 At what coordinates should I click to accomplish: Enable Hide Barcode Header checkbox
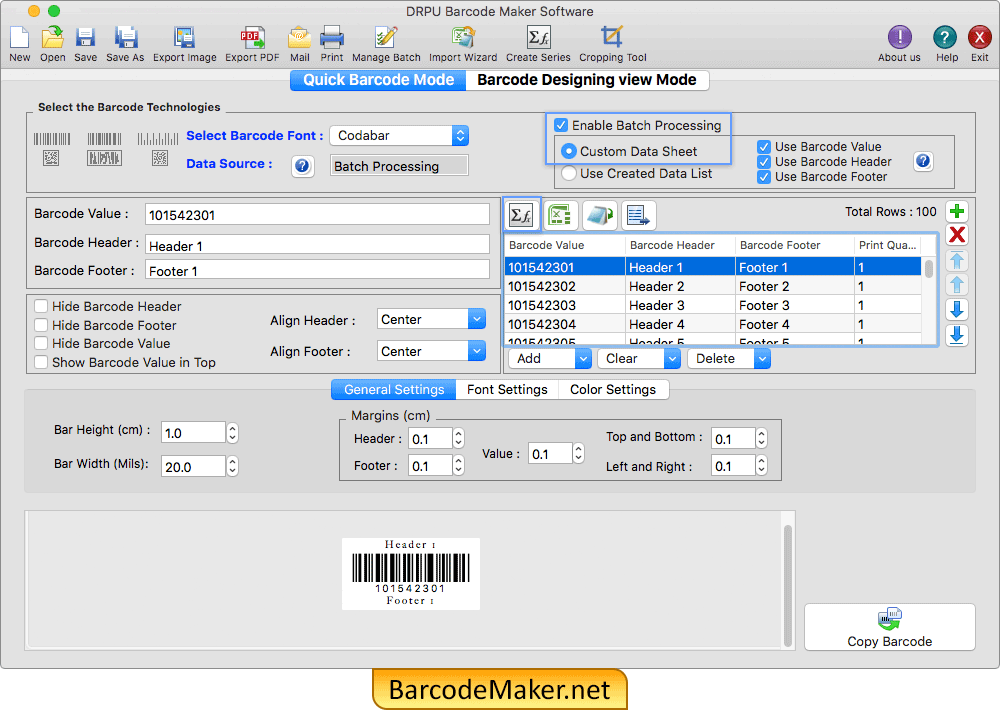41,306
